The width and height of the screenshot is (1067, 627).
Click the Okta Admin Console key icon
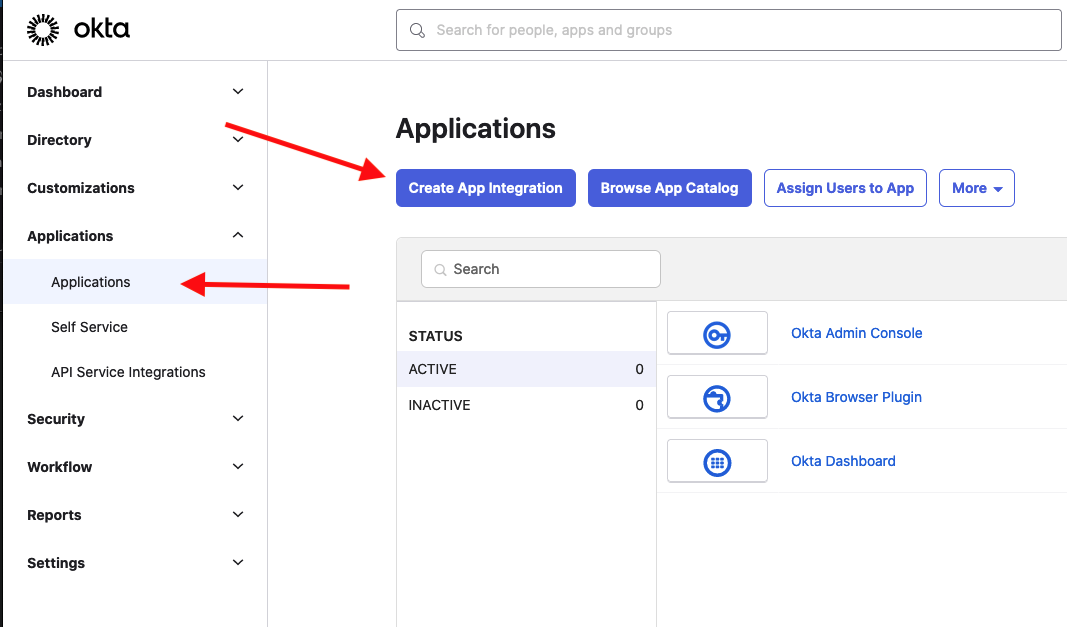pos(717,334)
